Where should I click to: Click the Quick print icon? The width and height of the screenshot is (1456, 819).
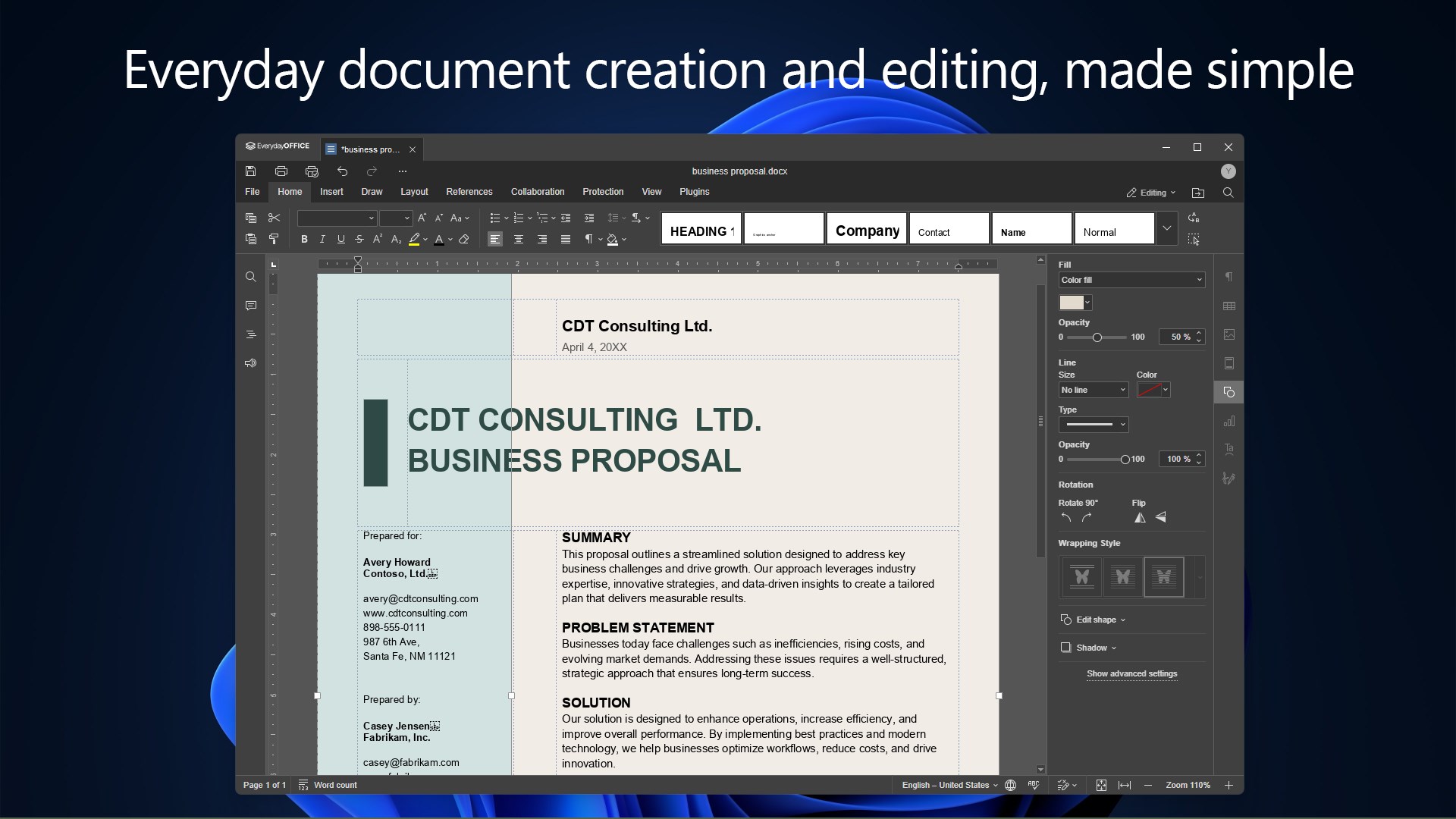coord(312,171)
